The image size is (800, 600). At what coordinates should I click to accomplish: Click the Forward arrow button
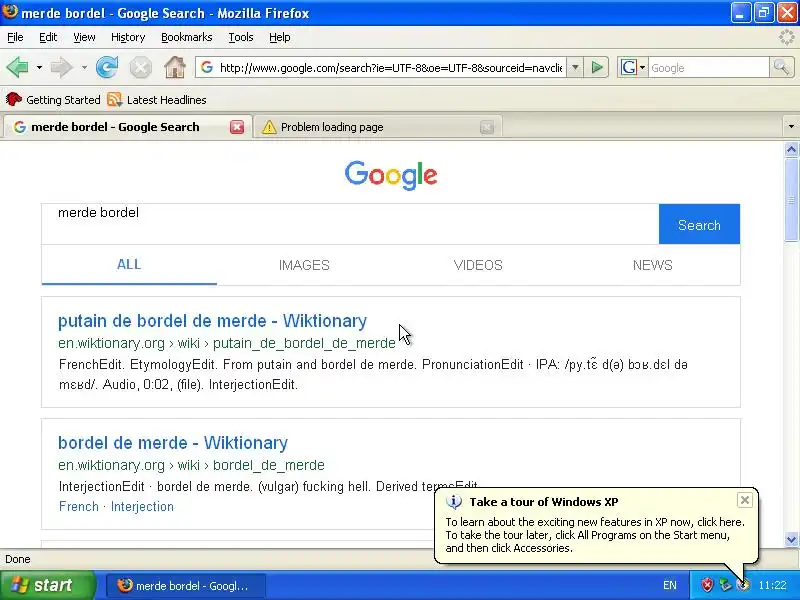pyautogui.click(x=62, y=67)
